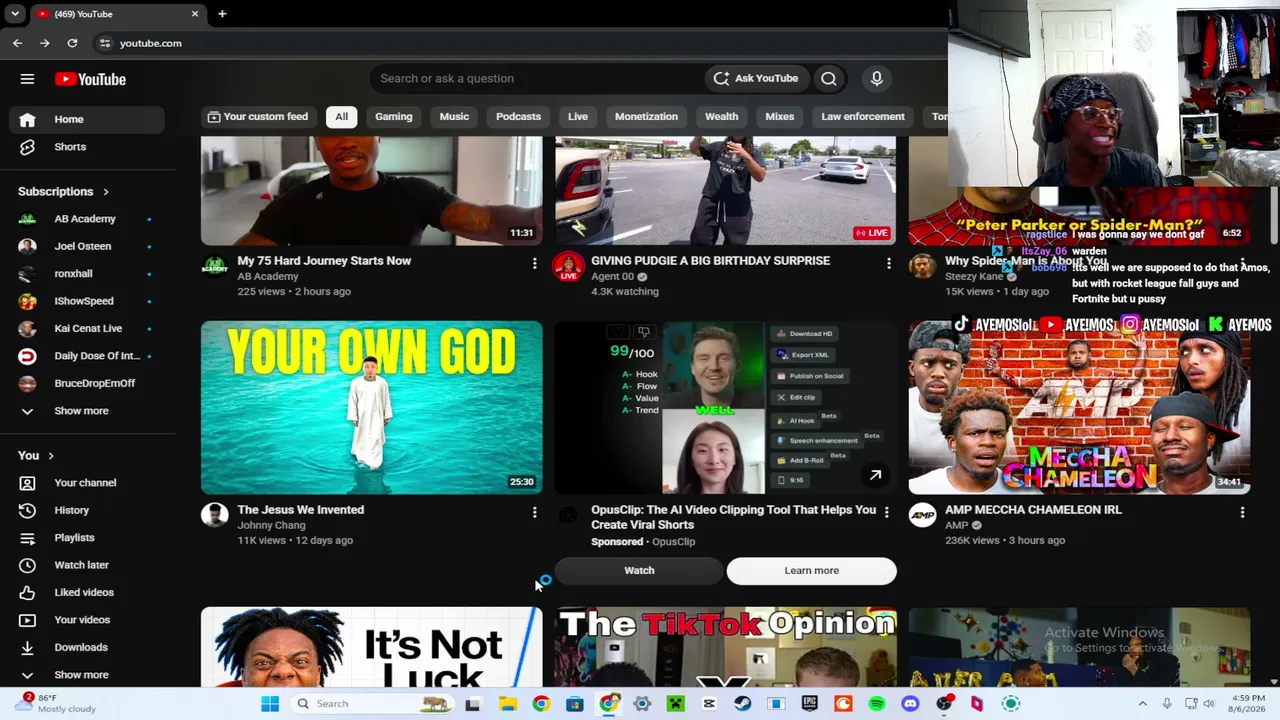1280x720 pixels.
Task: Select the Music filter chip
Action: coord(454,117)
